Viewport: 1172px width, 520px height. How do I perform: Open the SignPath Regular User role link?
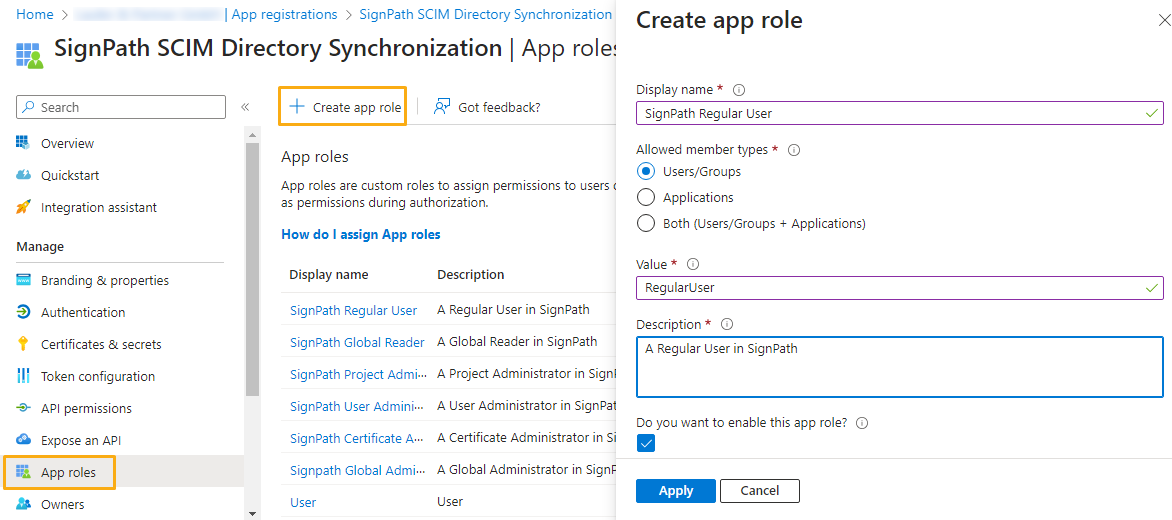pos(354,310)
